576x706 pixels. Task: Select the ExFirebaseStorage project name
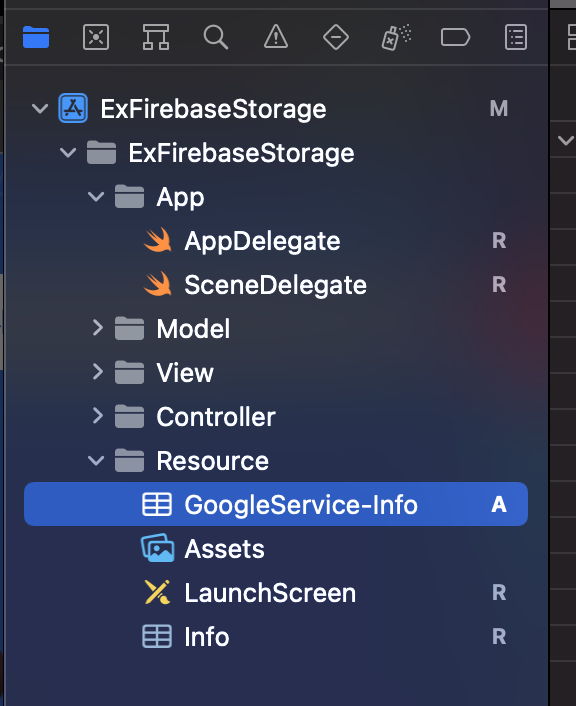point(213,109)
